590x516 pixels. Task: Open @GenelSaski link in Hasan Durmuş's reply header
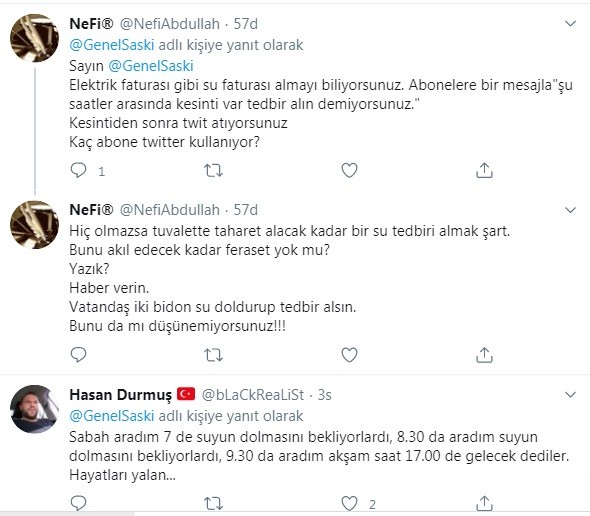tap(112, 416)
